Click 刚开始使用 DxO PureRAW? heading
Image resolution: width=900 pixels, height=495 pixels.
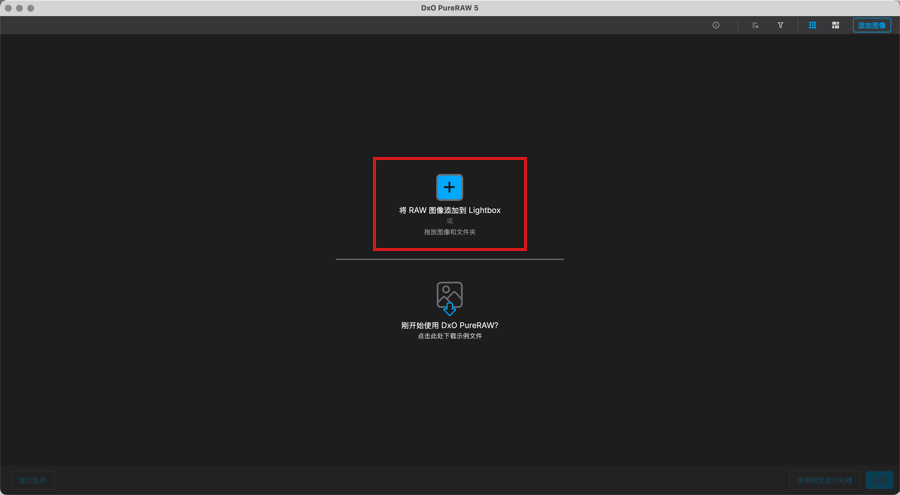pos(450,325)
